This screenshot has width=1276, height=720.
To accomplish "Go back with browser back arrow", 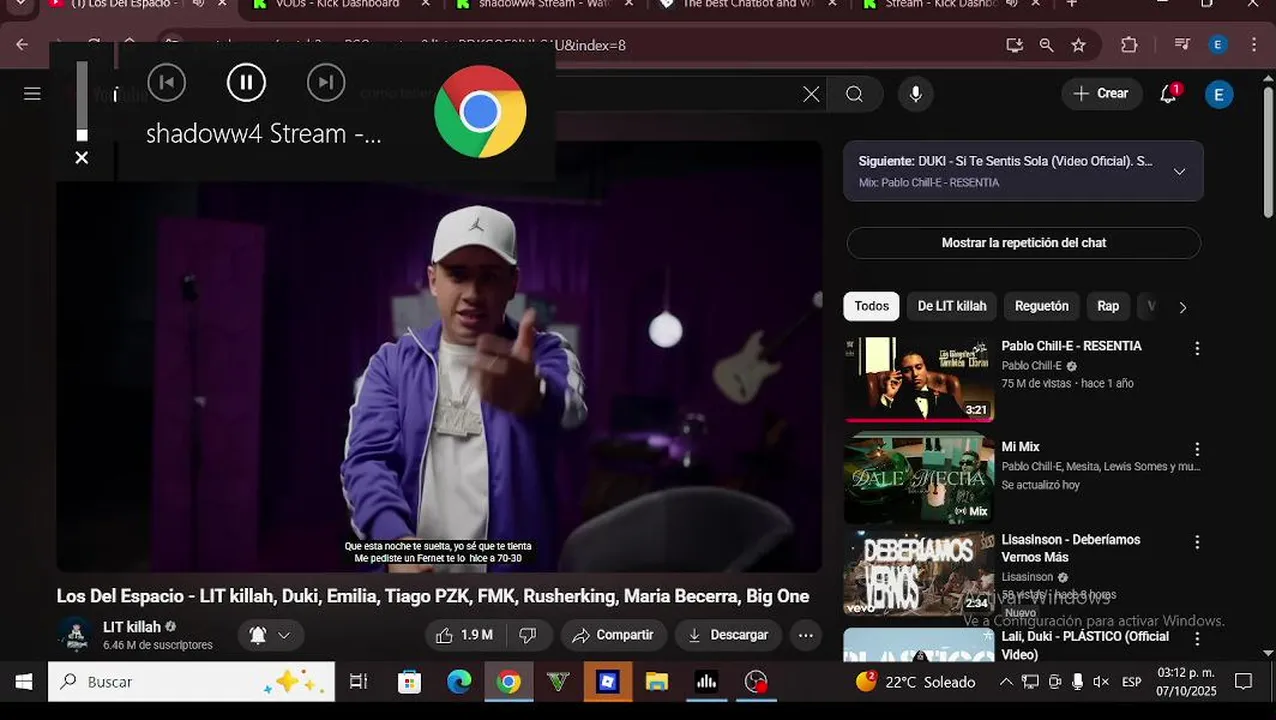I will point(22,45).
